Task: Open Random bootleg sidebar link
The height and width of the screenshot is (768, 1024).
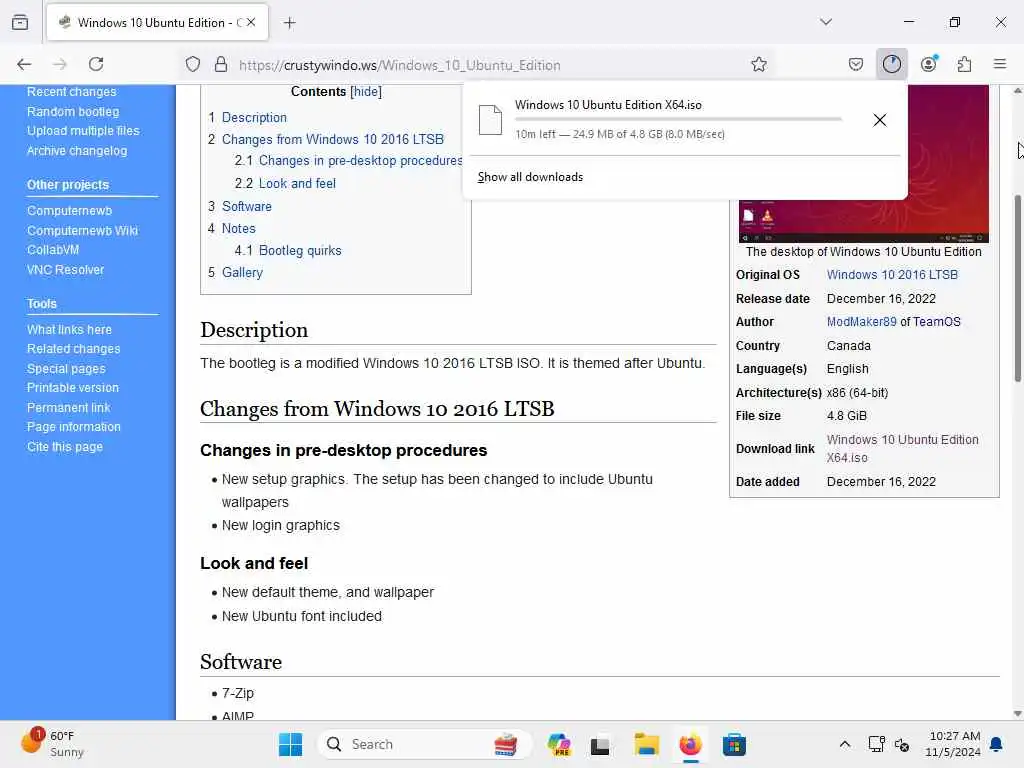Action: click(x=72, y=112)
